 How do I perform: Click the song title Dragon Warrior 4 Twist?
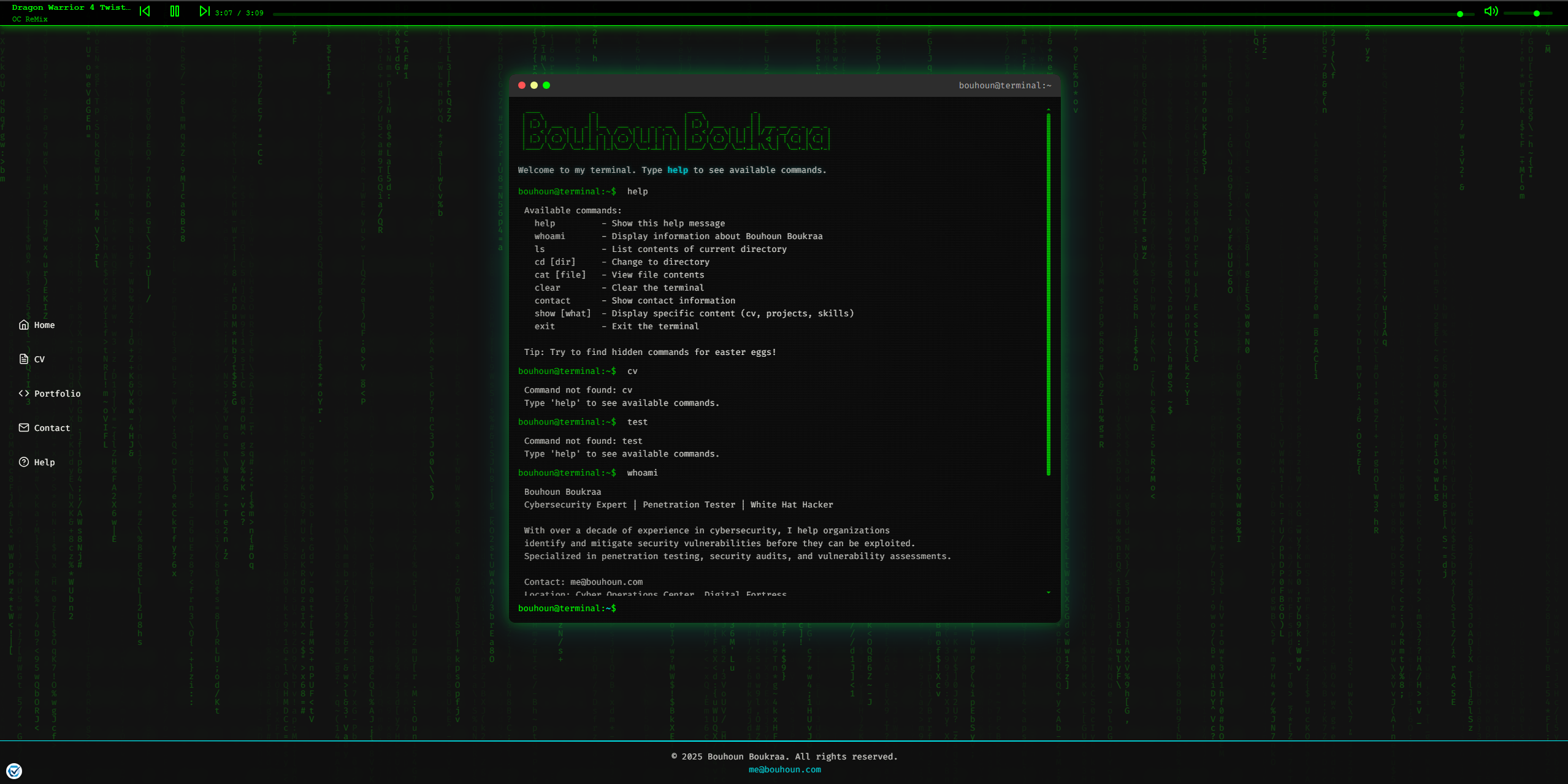click(x=71, y=7)
